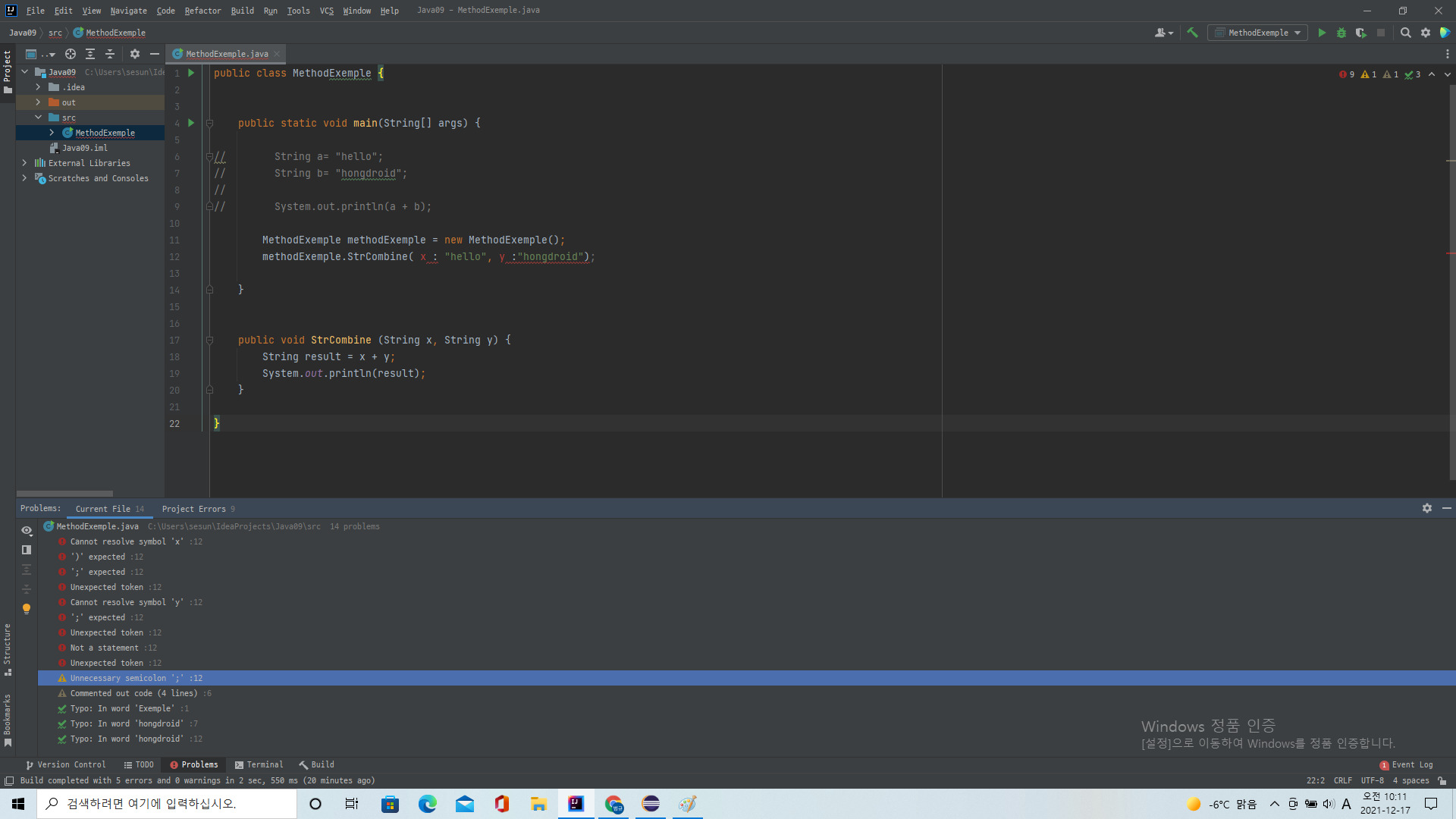This screenshot has height=819, width=1456.
Task: Click the CRLF line separator widget
Action: coord(1343,780)
